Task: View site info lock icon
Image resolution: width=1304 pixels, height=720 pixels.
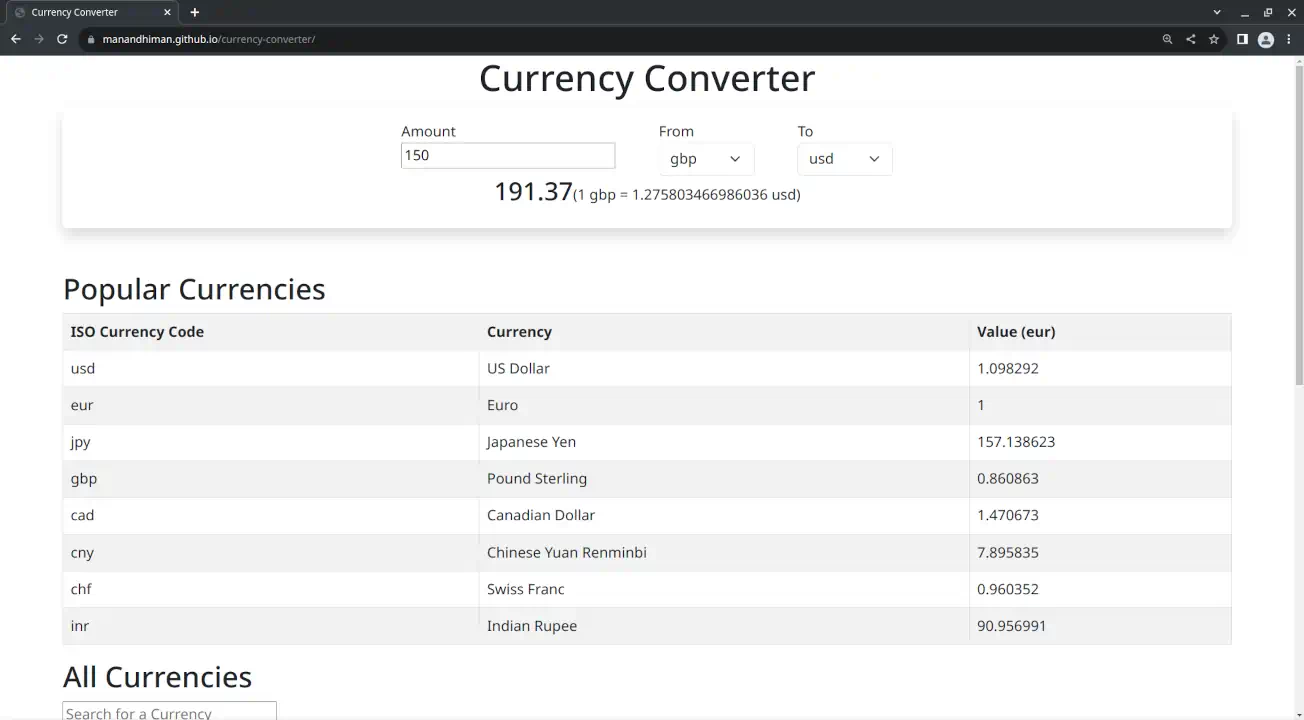Action: (x=90, y=39)
